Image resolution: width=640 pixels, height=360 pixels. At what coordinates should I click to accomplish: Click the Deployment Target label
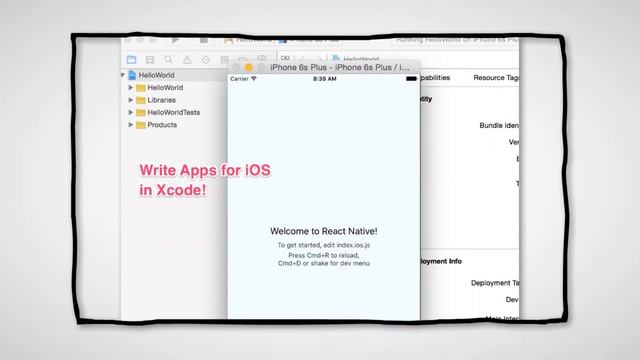click(x=495, y=283)
